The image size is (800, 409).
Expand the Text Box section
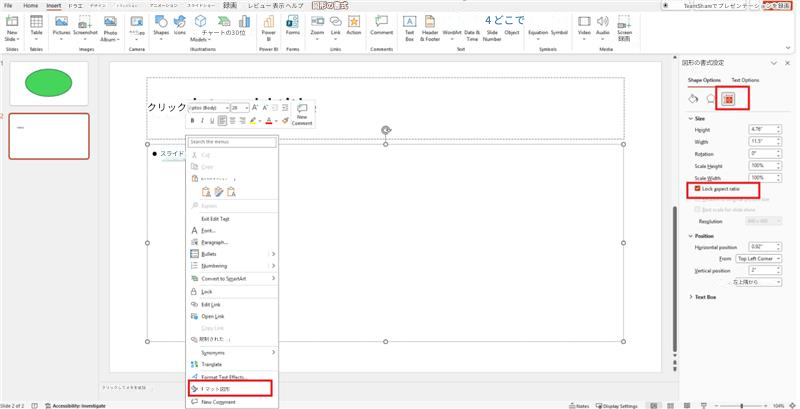click(703, 296)
